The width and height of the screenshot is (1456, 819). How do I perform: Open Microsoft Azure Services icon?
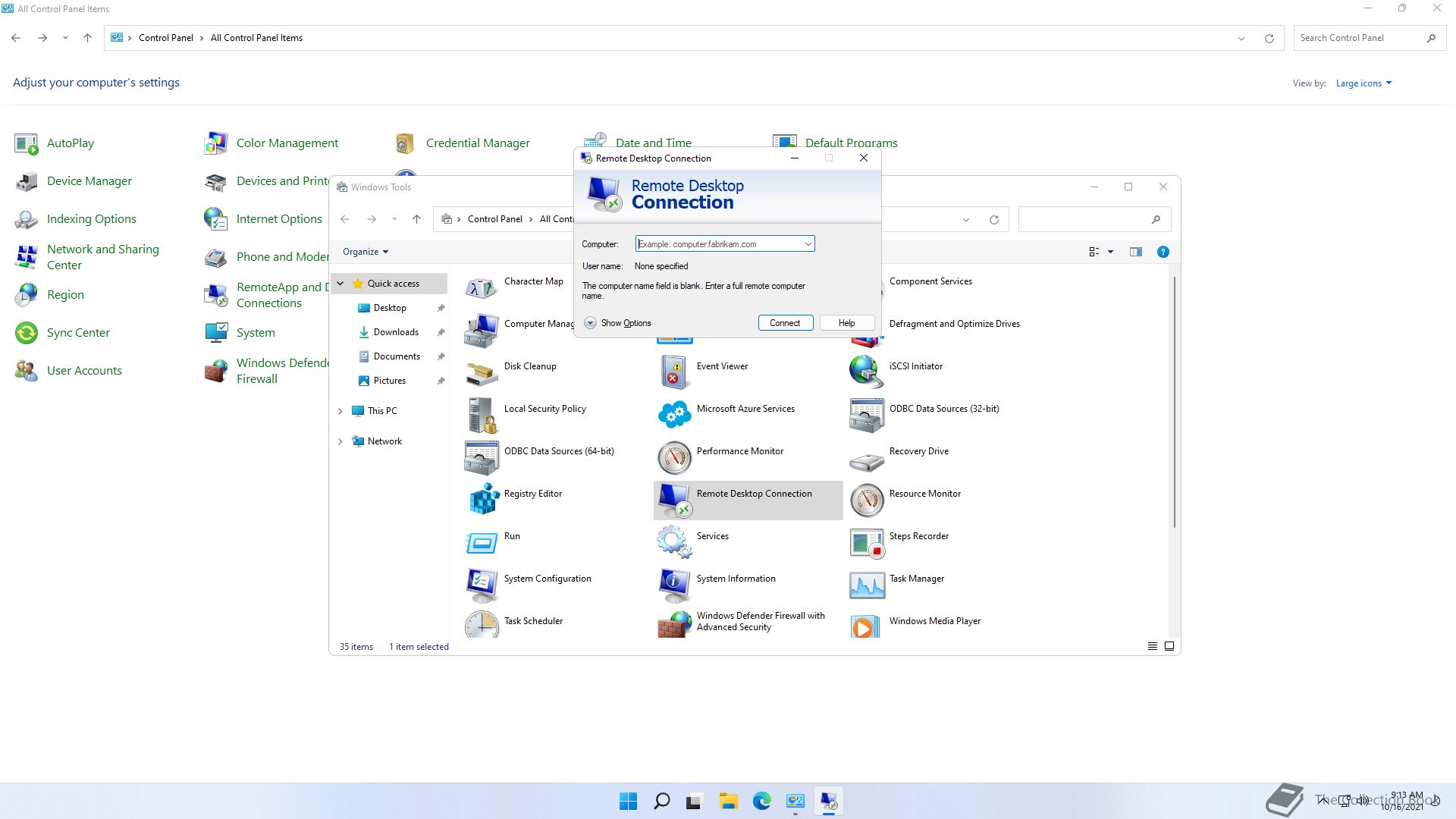pyautogui.click(x=675, y=415)
